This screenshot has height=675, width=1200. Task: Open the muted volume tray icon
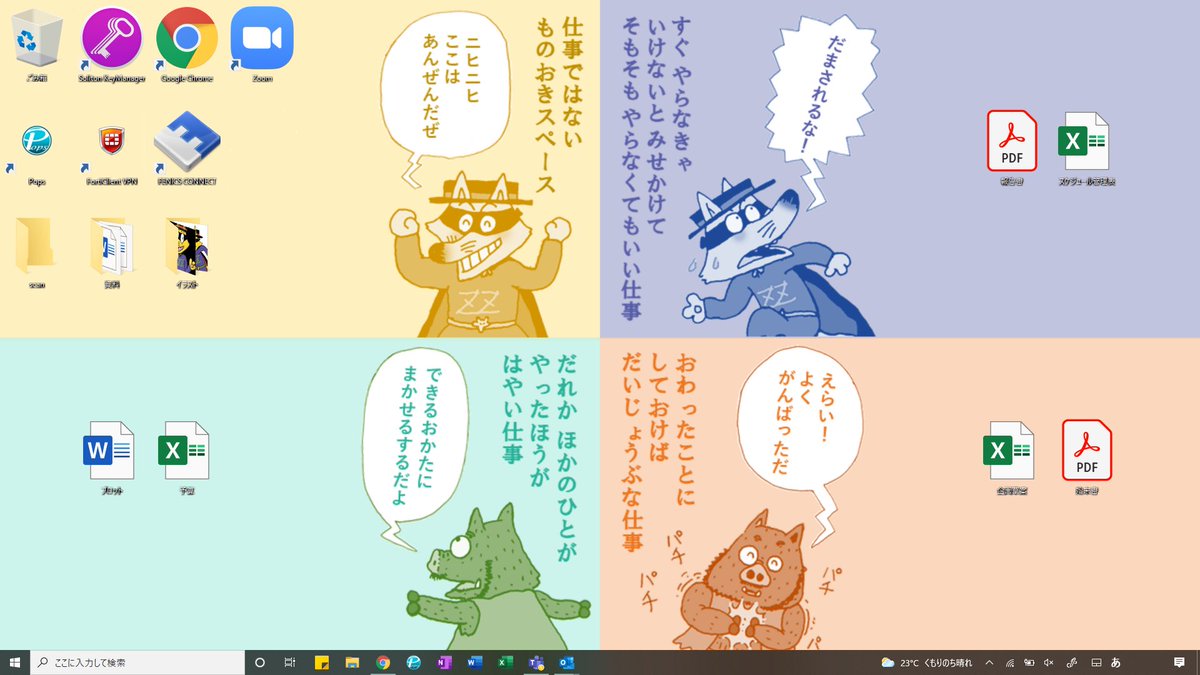tap(1048, 662)
